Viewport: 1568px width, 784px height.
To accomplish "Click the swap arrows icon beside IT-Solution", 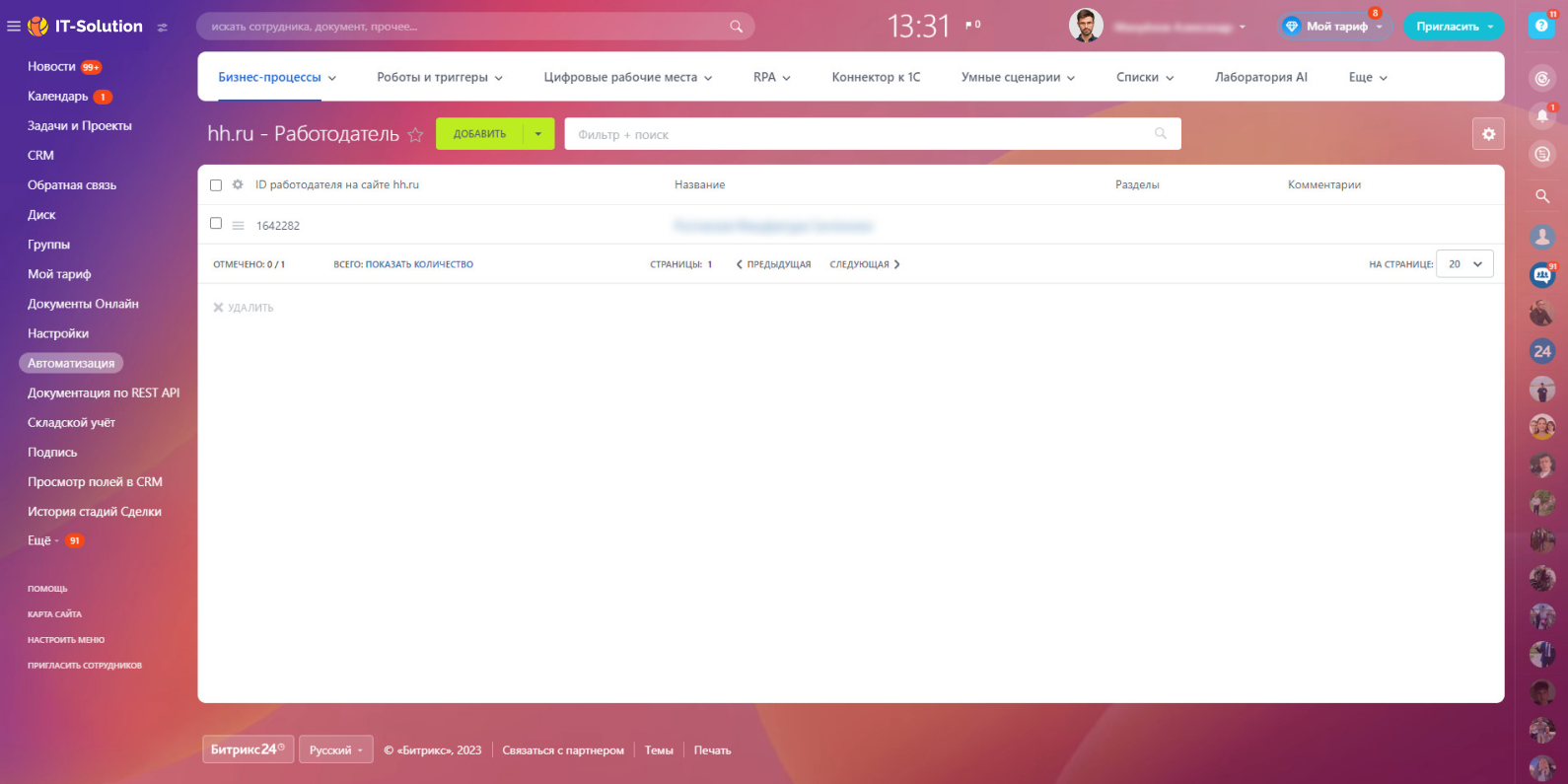I will (x=163, y=28).
